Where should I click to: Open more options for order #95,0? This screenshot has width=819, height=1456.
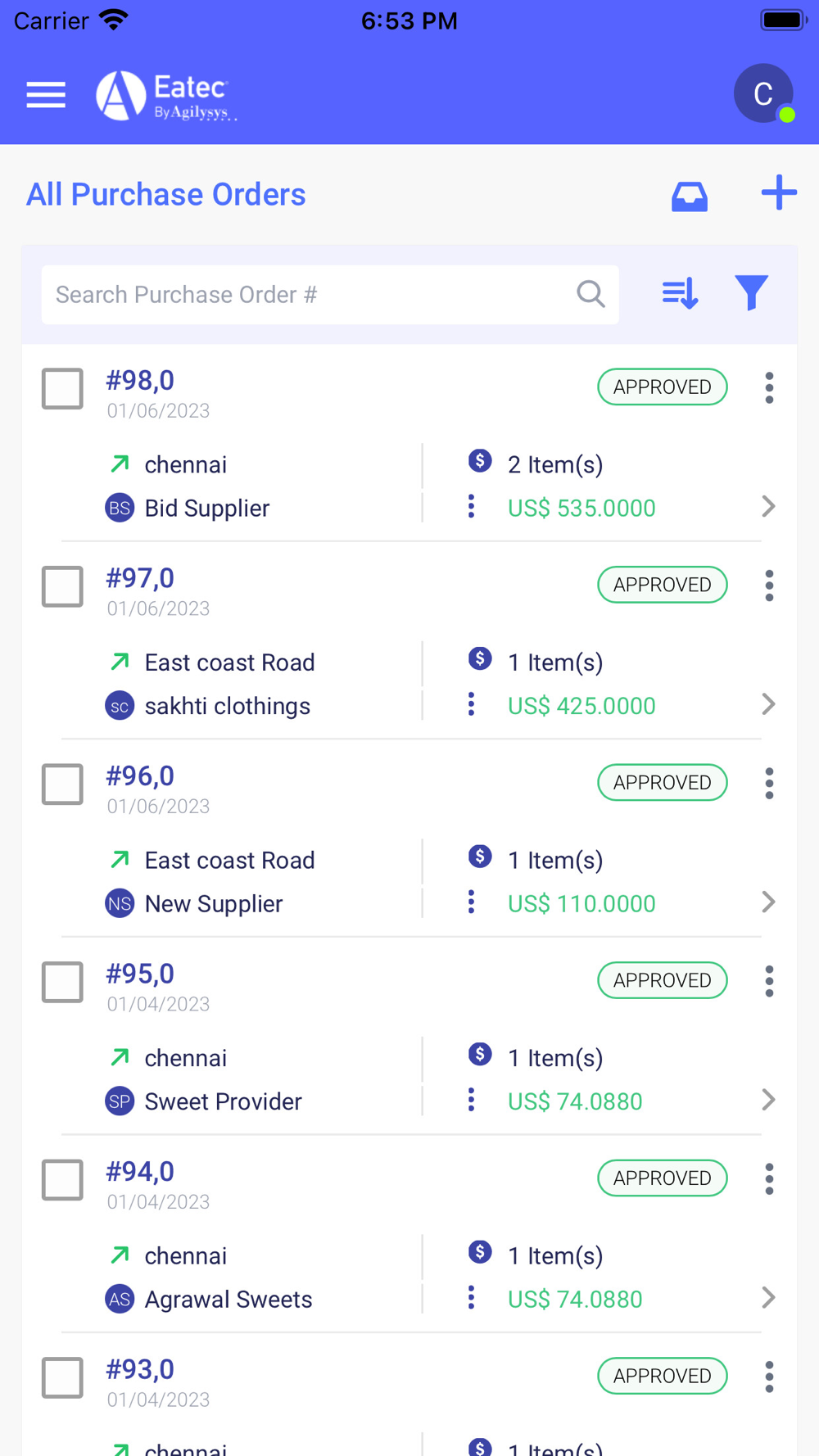coord(769,981)
